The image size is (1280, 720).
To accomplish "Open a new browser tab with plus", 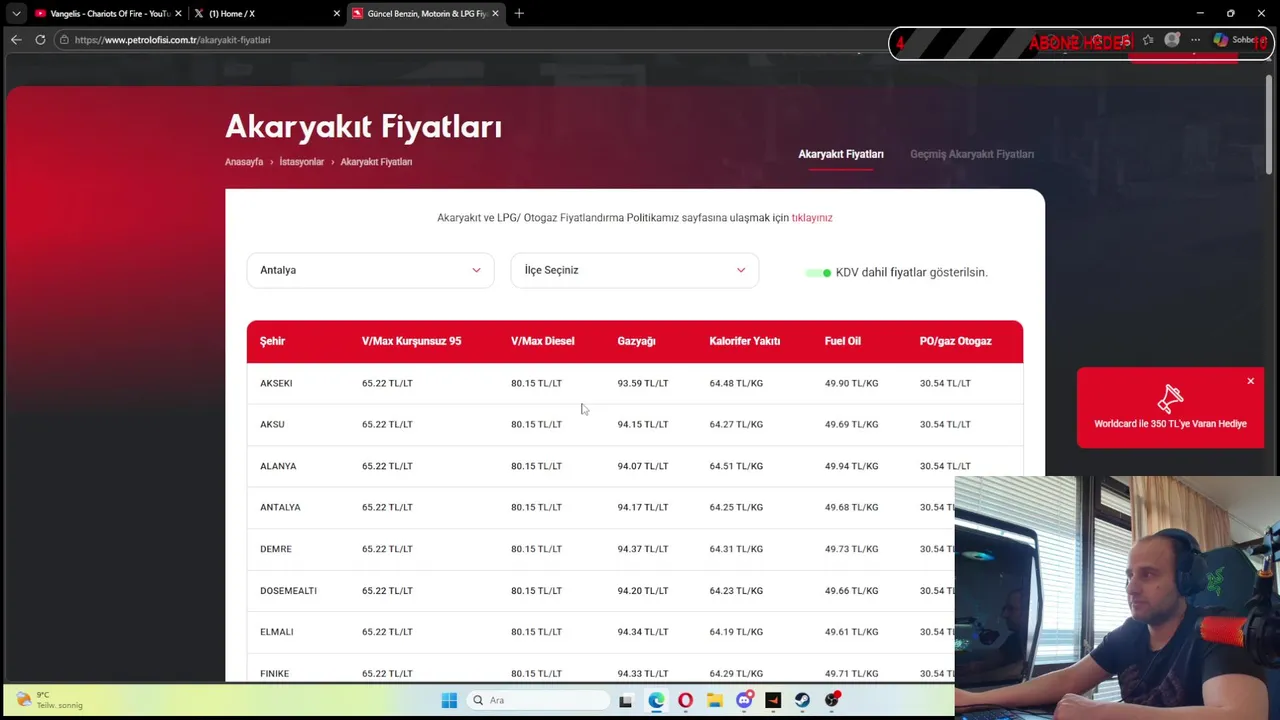I will [519, 13].
